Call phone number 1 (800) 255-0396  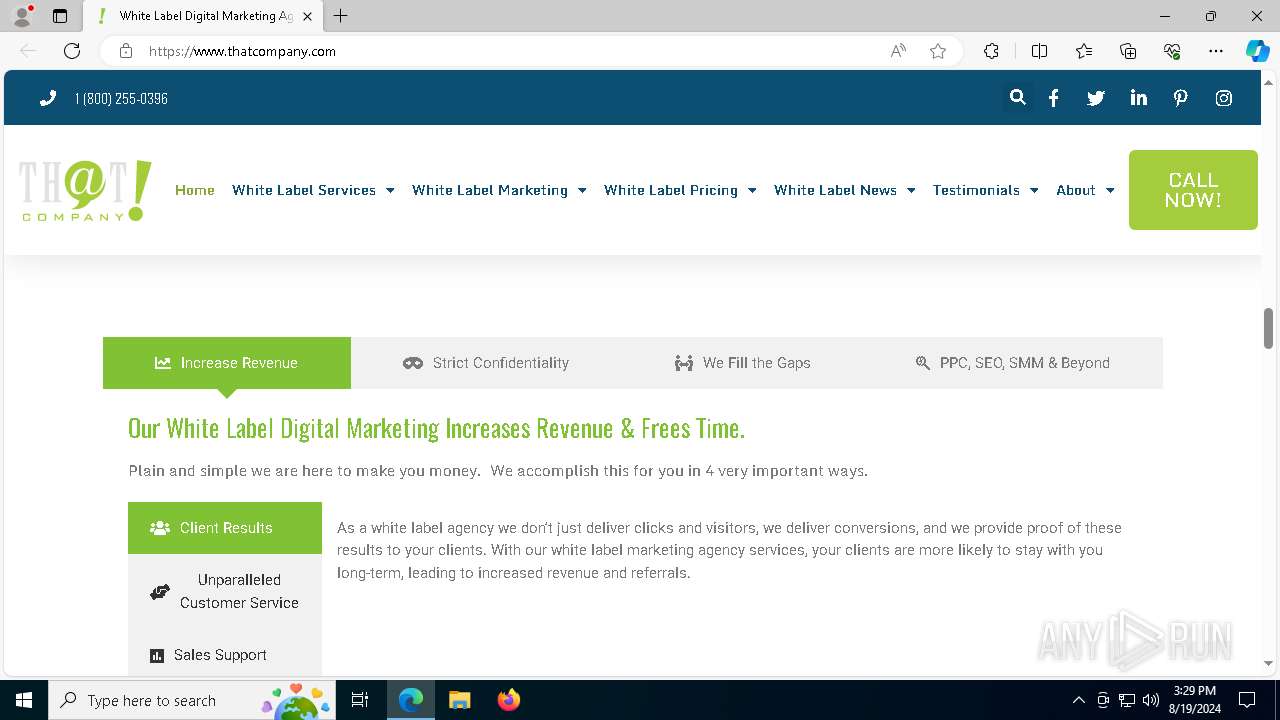[121, 98]
